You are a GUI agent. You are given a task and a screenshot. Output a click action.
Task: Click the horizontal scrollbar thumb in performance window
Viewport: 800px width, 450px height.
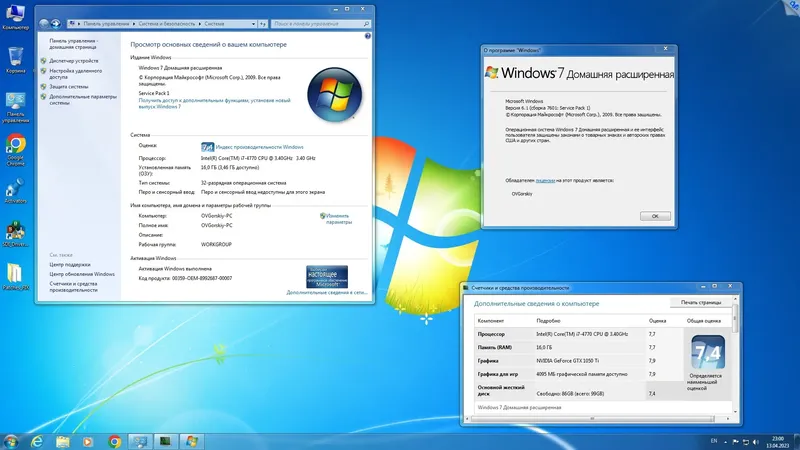(592, 419)
